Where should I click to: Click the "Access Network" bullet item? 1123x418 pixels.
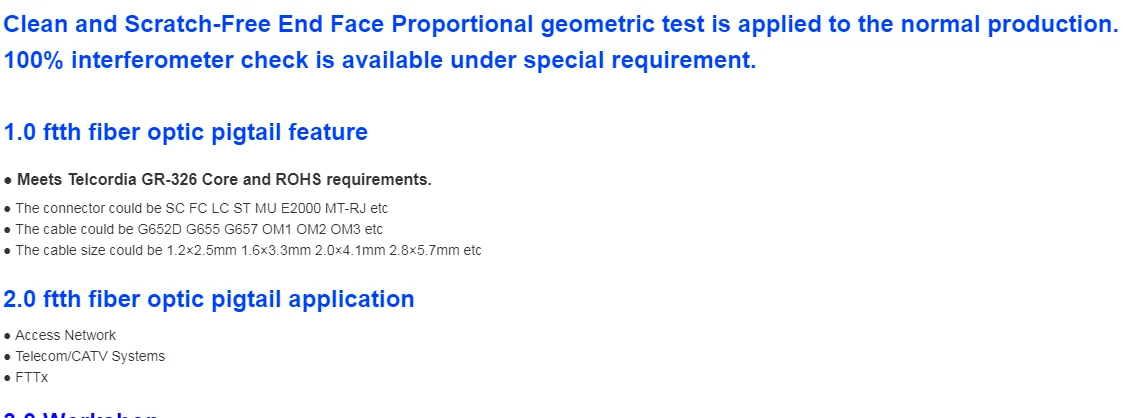tap(65, 335)
